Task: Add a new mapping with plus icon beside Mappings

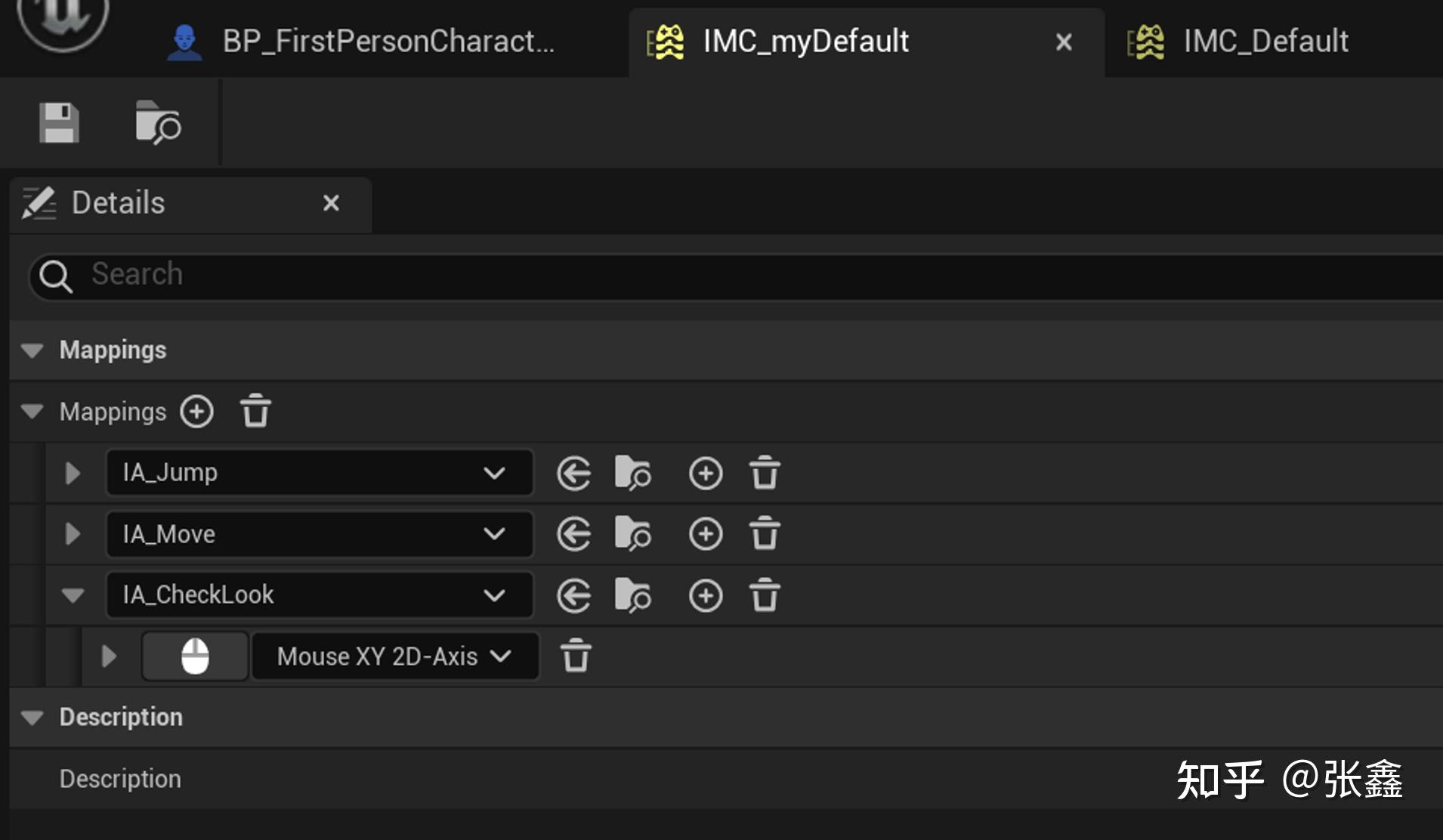Action: tap(197, 412)
